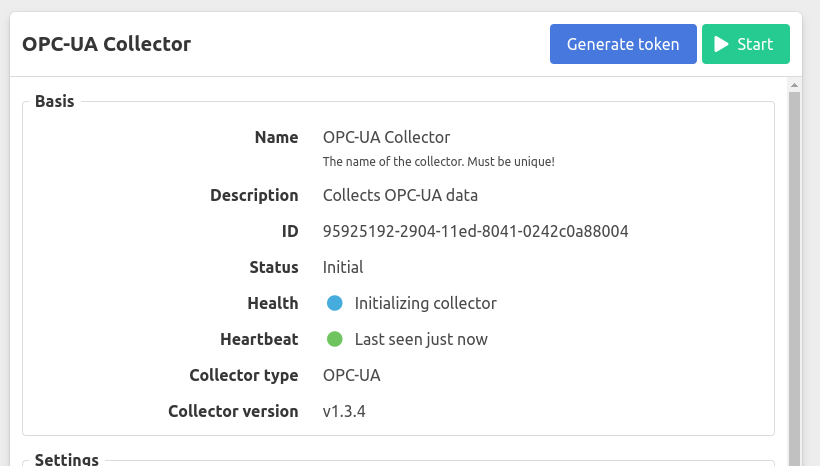Click the 'Health' field label

[x=272, y=303]
